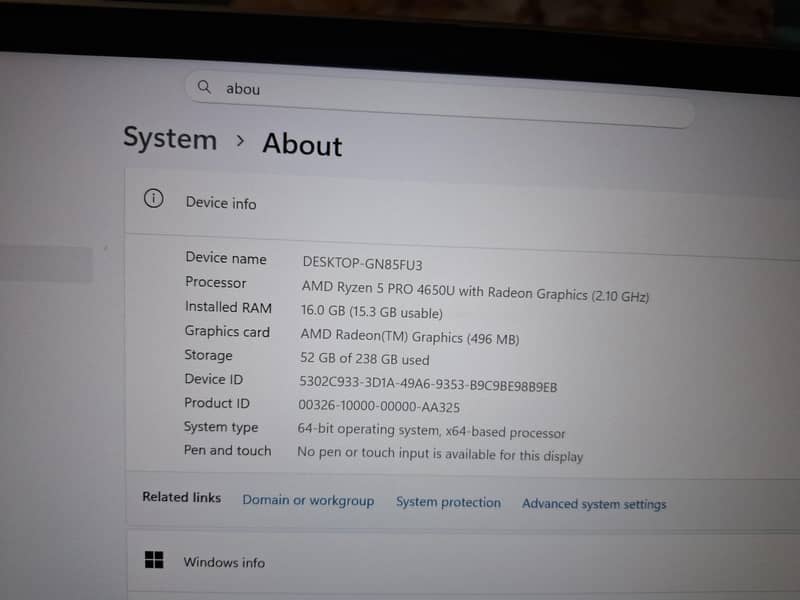The height and width of the screenshot is (600, 800).
Task: Select the Device ID string 5302C933
Action: click(x=428, y=384)
